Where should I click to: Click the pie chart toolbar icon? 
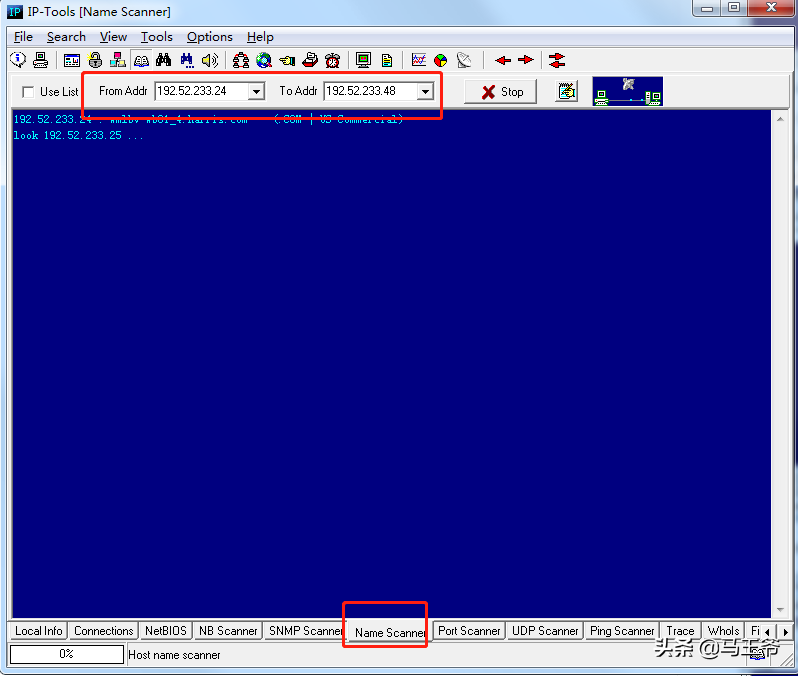pyautogui.click(x=441, y=61)
